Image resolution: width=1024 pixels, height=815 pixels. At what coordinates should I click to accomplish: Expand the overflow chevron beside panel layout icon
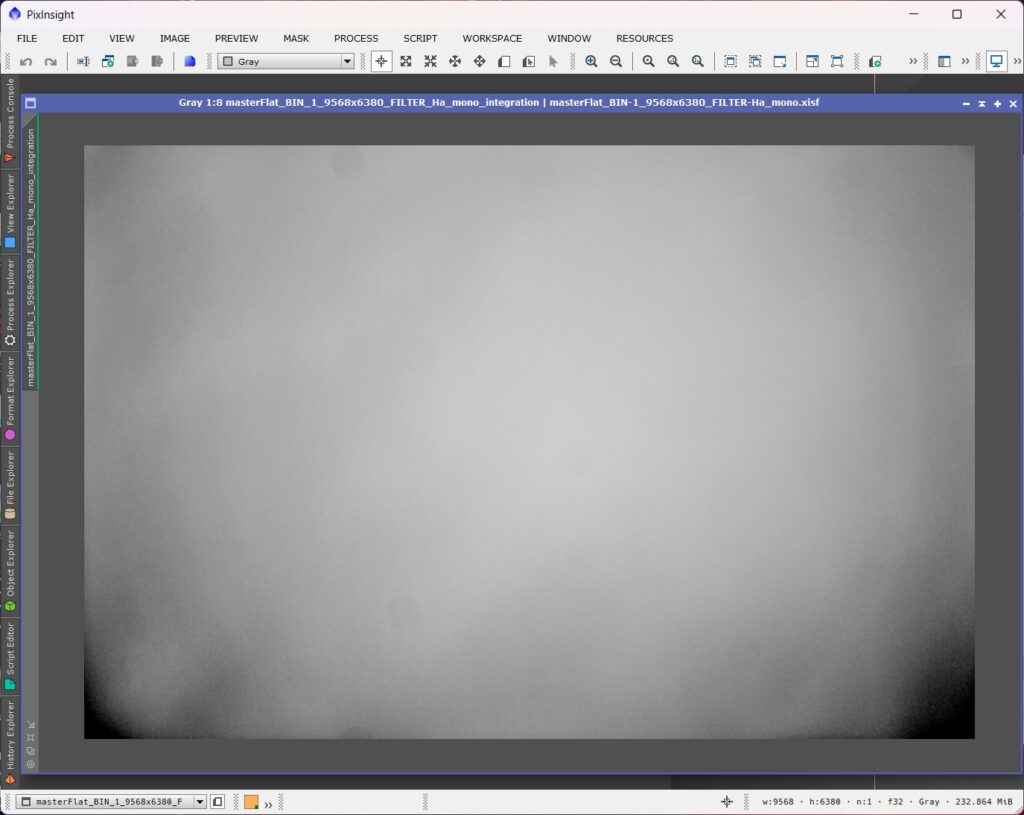(965, 61)
